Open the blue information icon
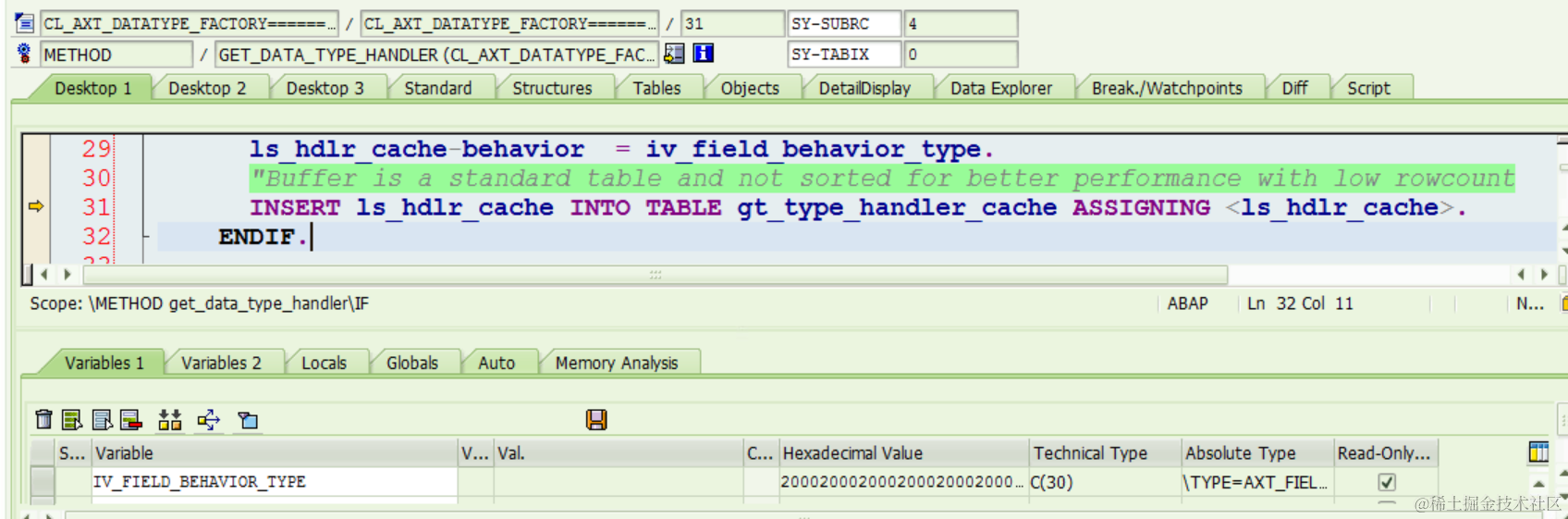Screen dimensions: 1568x519 (x=704, y=53)
